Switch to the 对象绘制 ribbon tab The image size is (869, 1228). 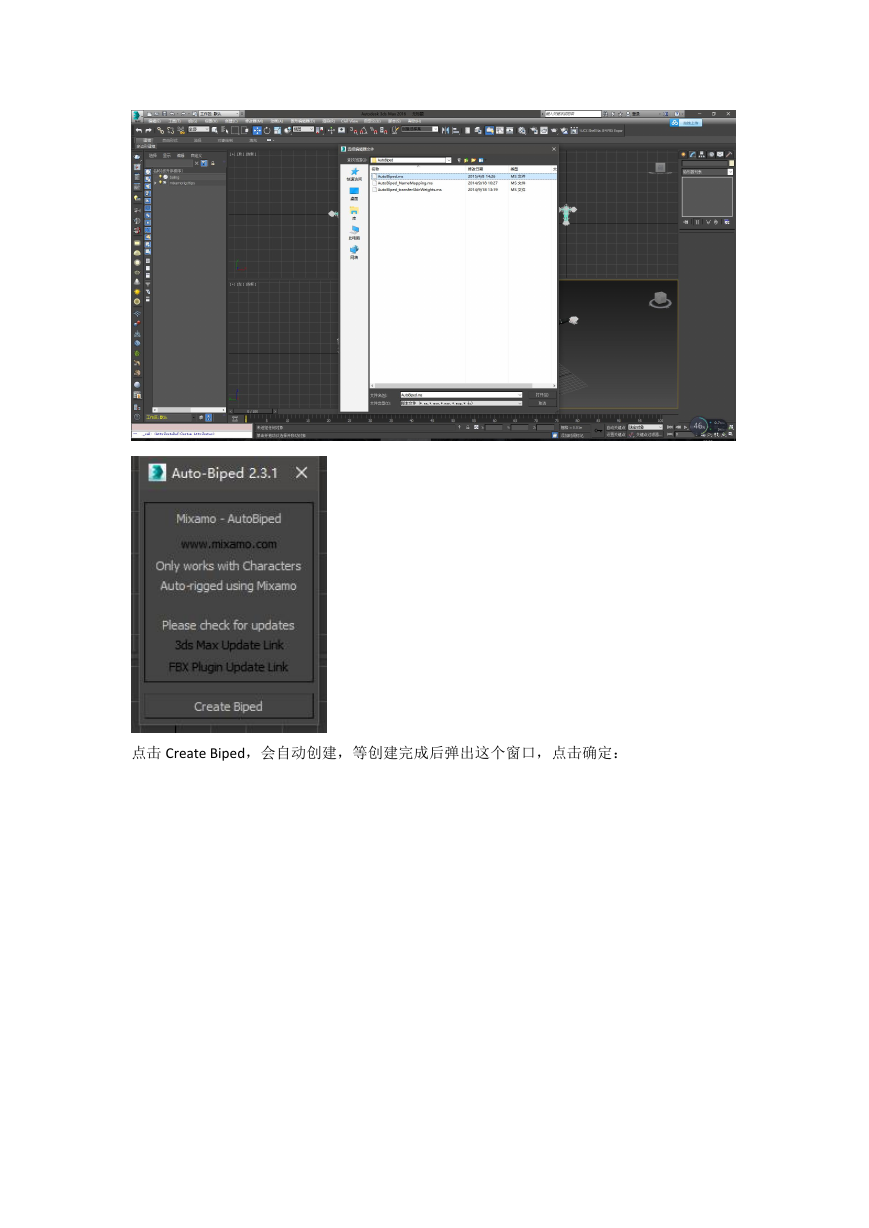[225, 140]
